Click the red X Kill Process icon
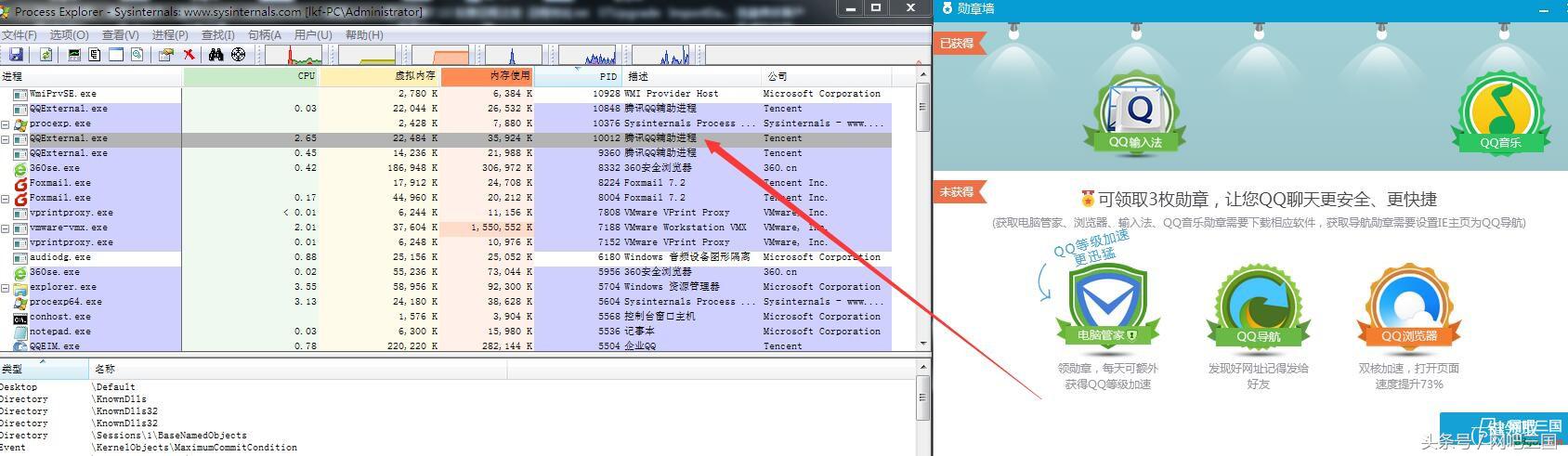This screenshot has height=456, width=1568. (189, 55)
